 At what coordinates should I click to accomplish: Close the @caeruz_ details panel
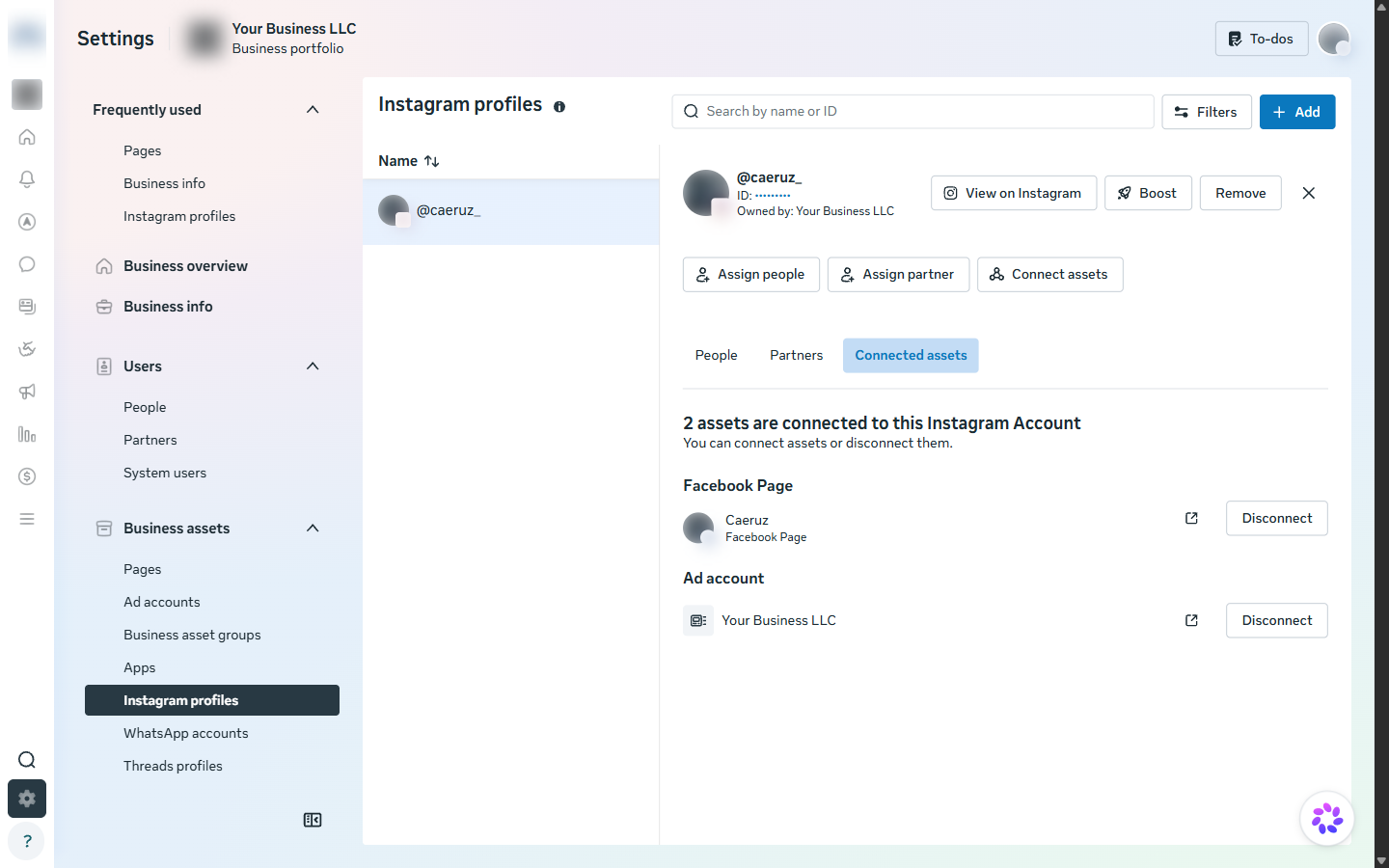click(1309, 193)
